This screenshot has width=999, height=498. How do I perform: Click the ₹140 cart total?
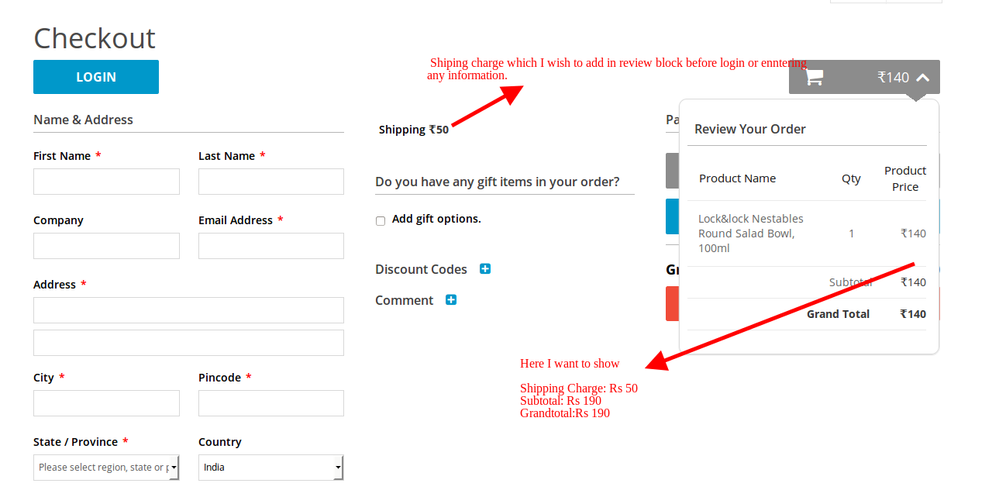click(893, 77)
